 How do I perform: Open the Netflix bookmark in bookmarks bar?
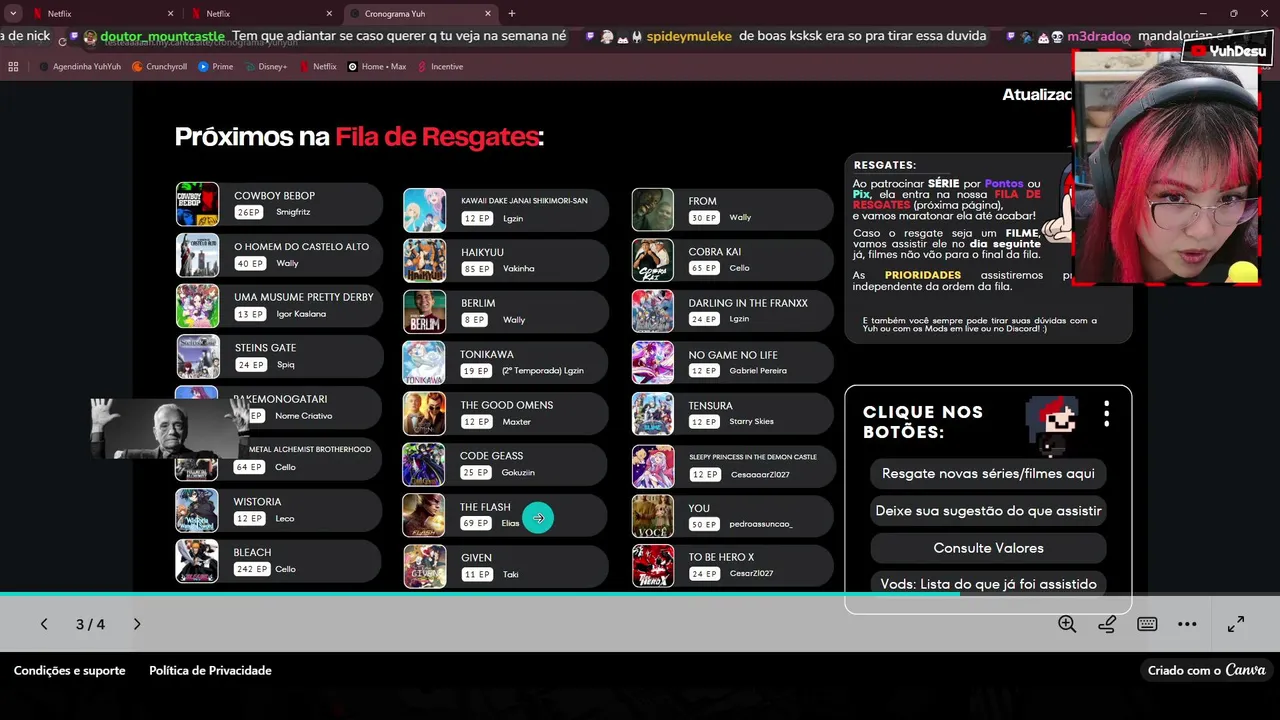318,67
